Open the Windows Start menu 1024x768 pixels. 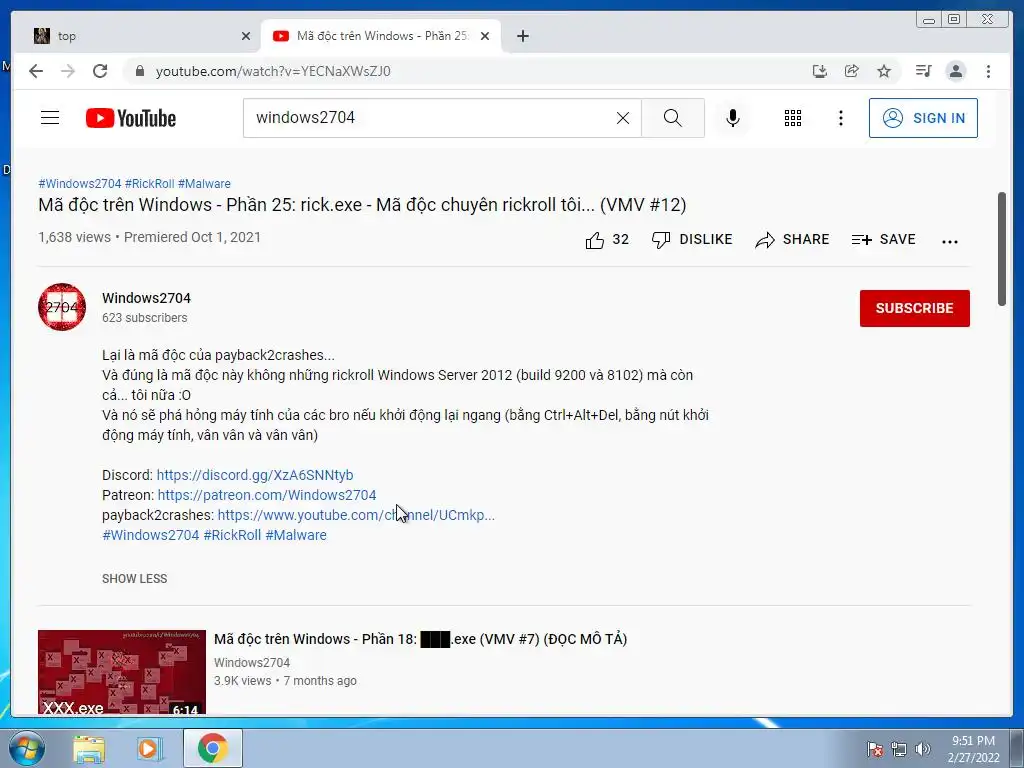coord(27,748)
